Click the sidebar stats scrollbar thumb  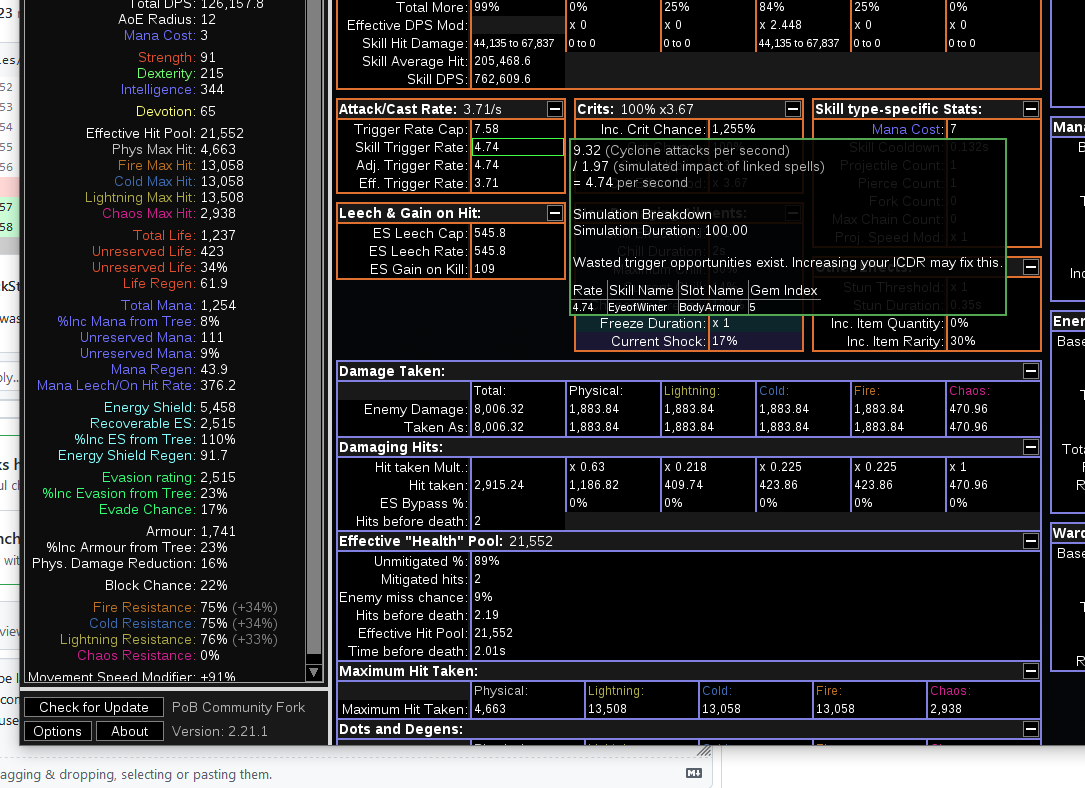[x=313, y=325]
